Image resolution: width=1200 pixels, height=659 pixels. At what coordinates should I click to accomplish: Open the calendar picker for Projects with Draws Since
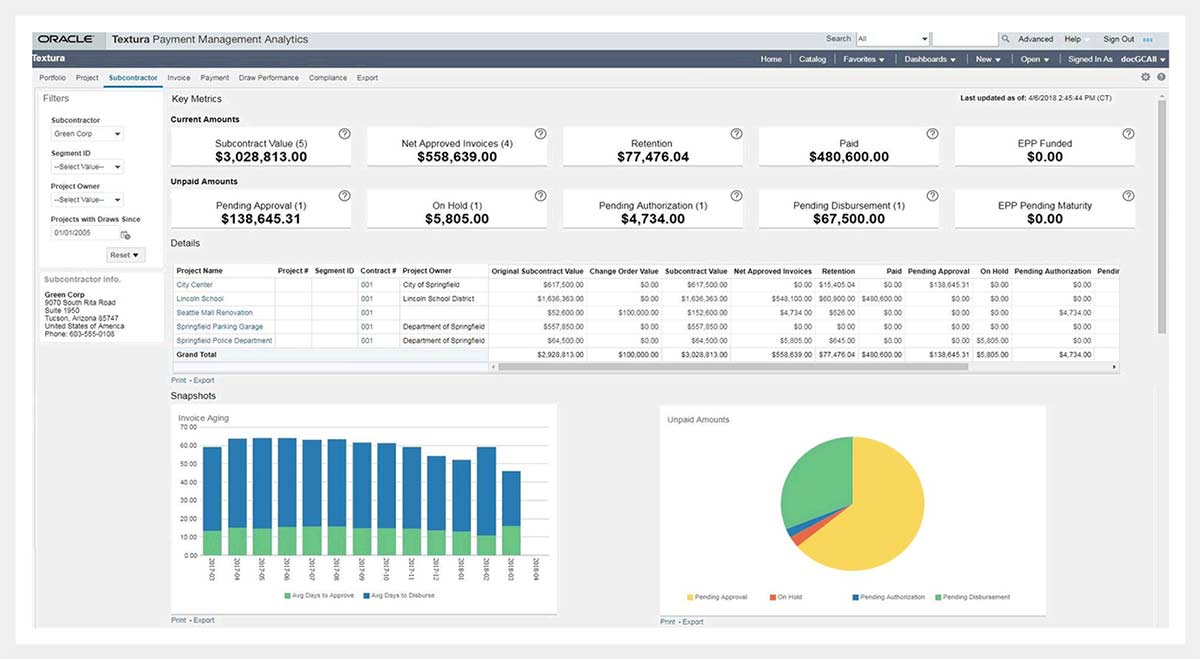tap(125, 234)
